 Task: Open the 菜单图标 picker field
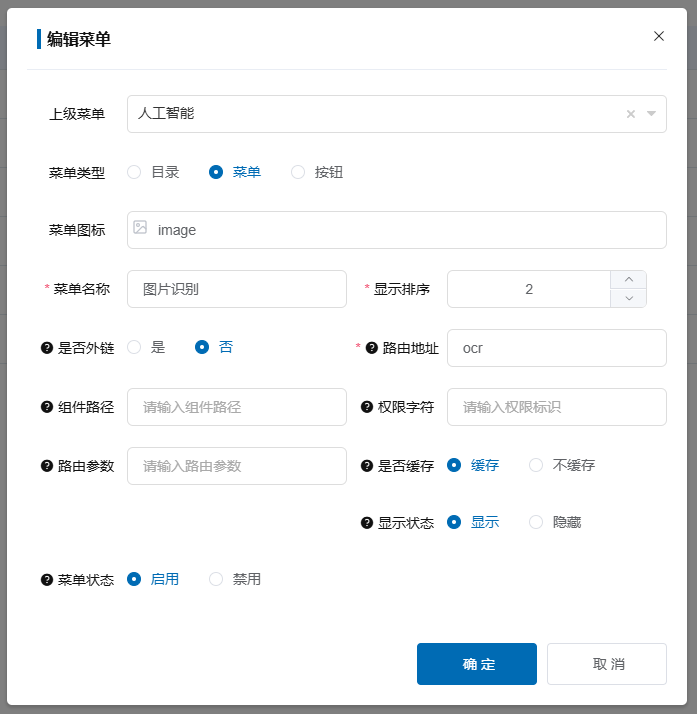[x=397, y=230]
